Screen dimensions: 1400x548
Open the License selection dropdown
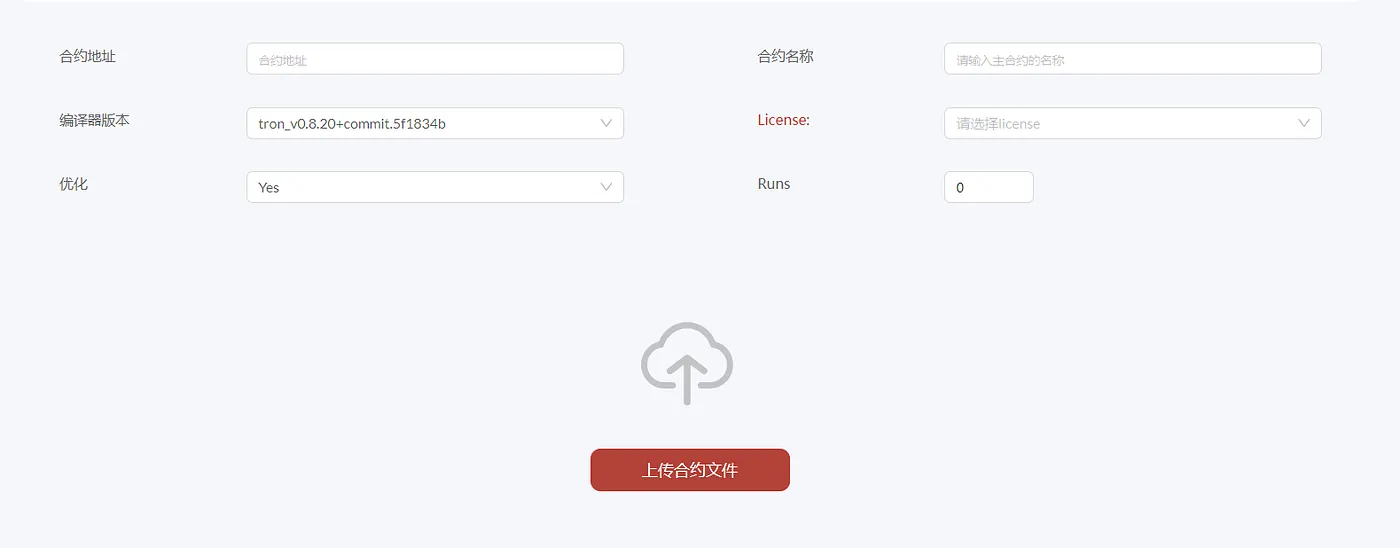pyautogui.click(x=1132, y=123)
